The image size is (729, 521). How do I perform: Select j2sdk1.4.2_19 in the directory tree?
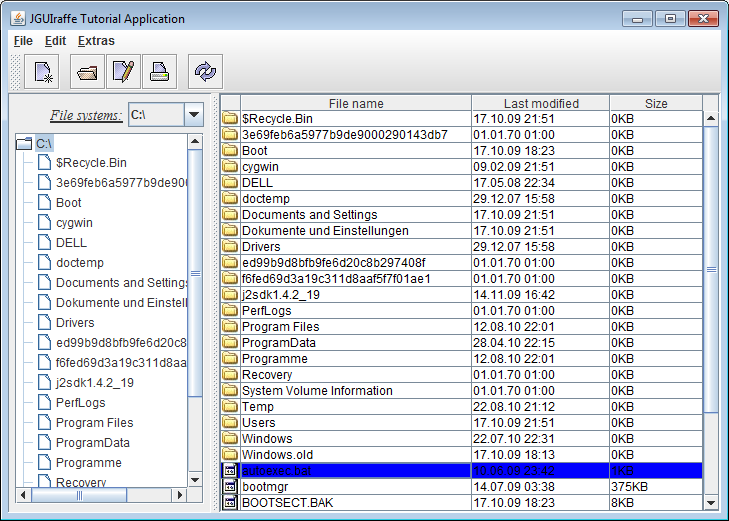point(95,383)
